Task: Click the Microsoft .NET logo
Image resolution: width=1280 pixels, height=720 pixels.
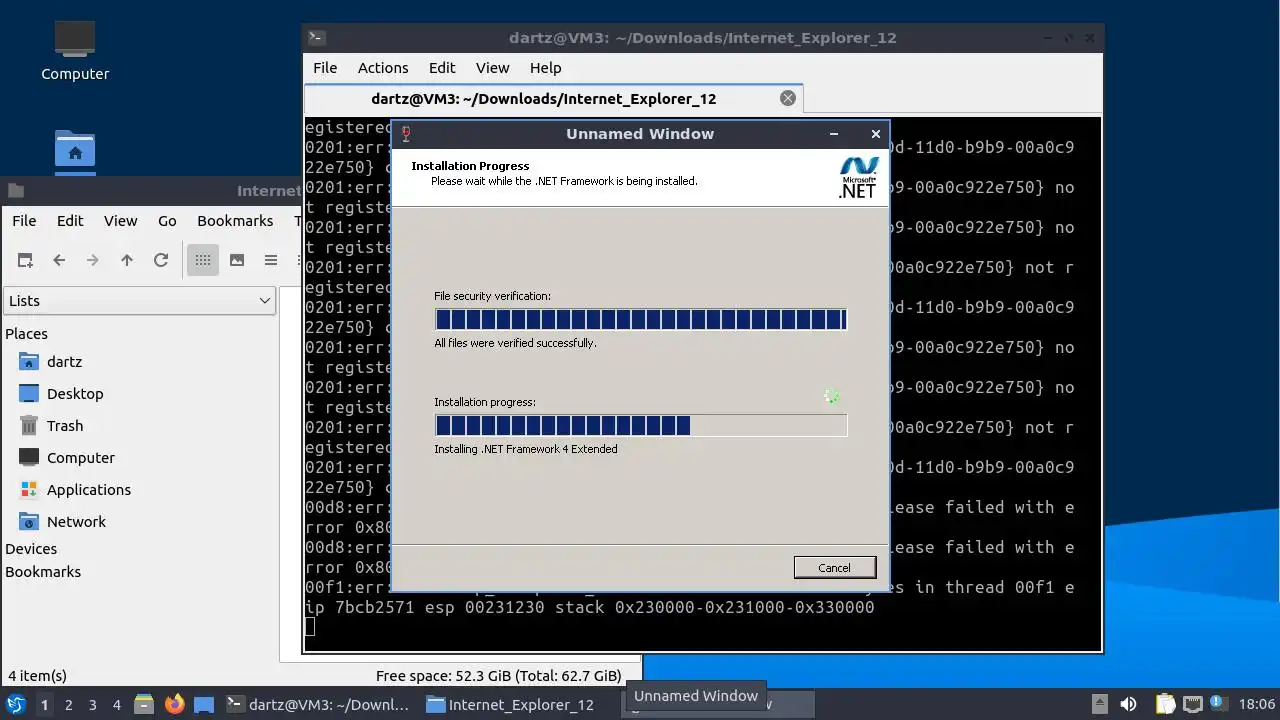Action: pyautogui.click(x=858, y=178)
